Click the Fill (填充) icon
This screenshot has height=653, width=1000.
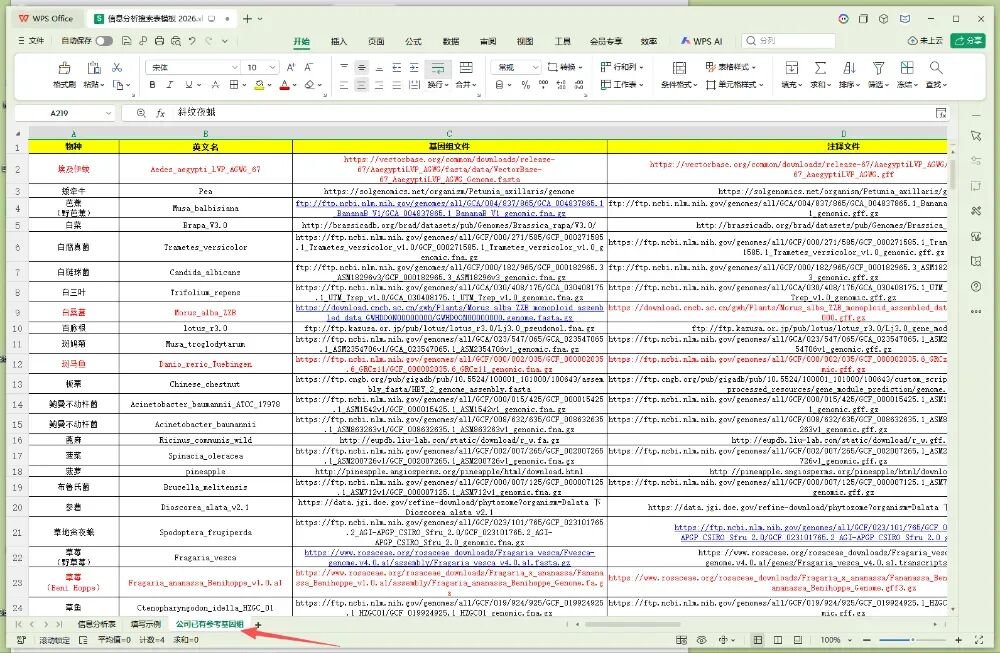[x=791, y=68]
